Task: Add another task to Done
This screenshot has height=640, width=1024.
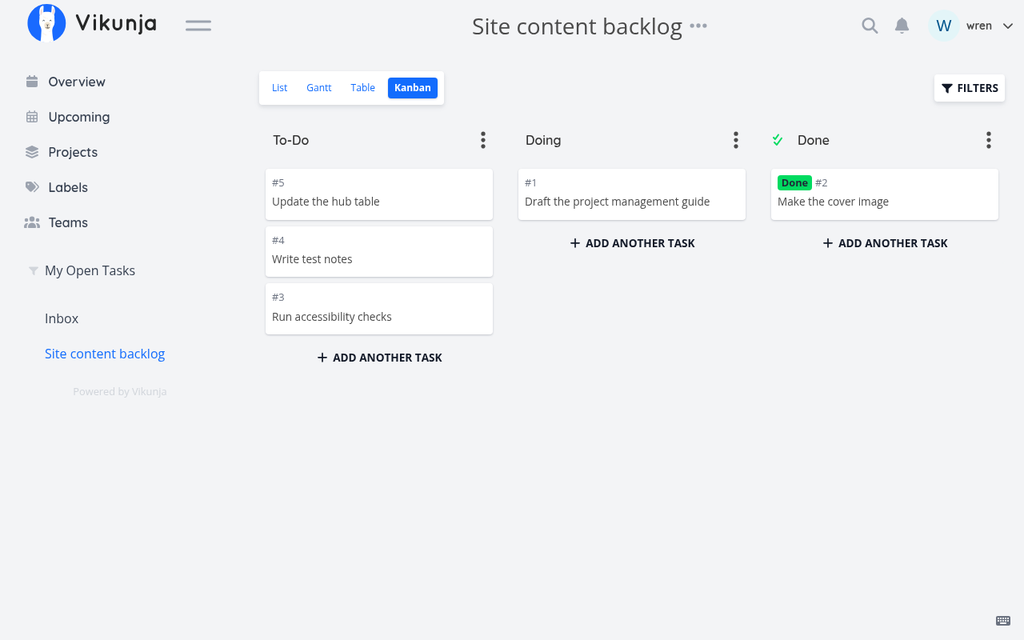Action: point(884,243)
